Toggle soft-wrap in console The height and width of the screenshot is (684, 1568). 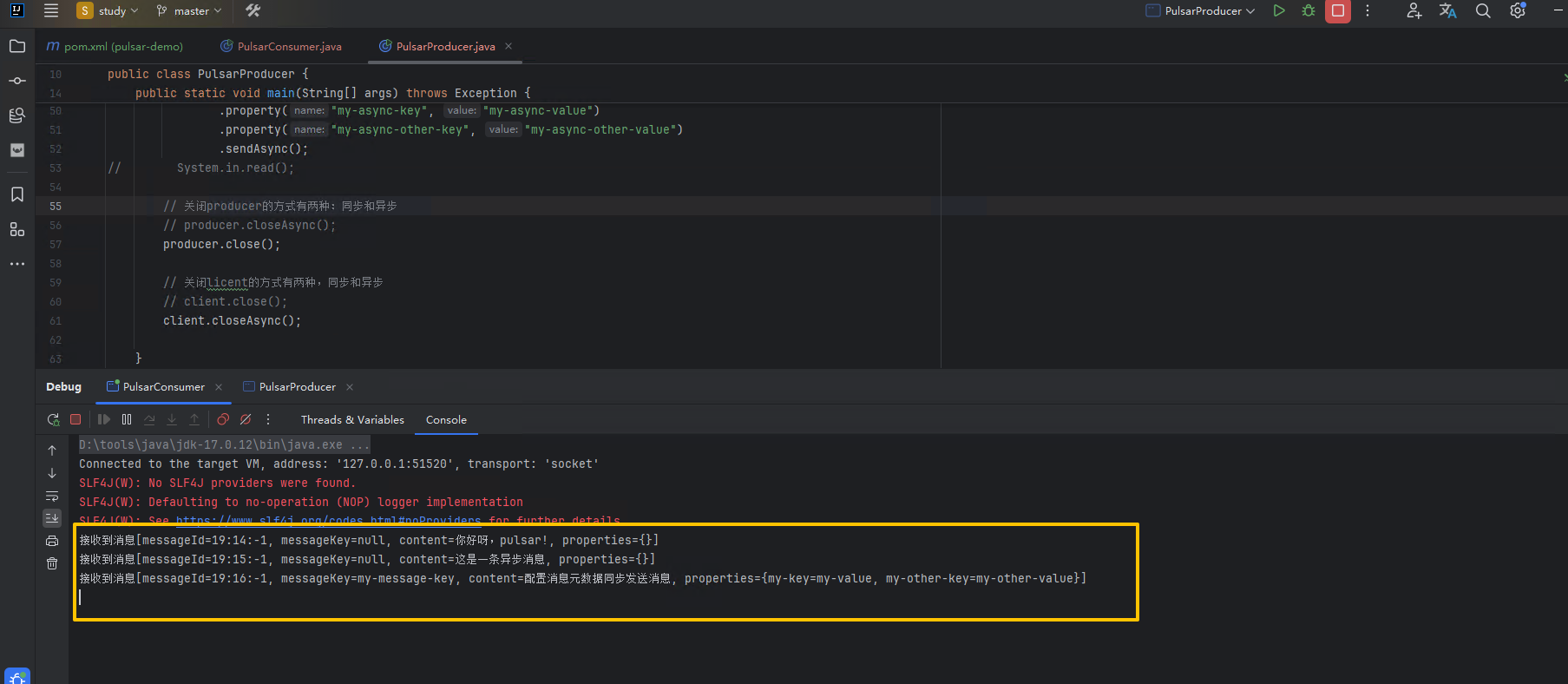tap(52, 496)
